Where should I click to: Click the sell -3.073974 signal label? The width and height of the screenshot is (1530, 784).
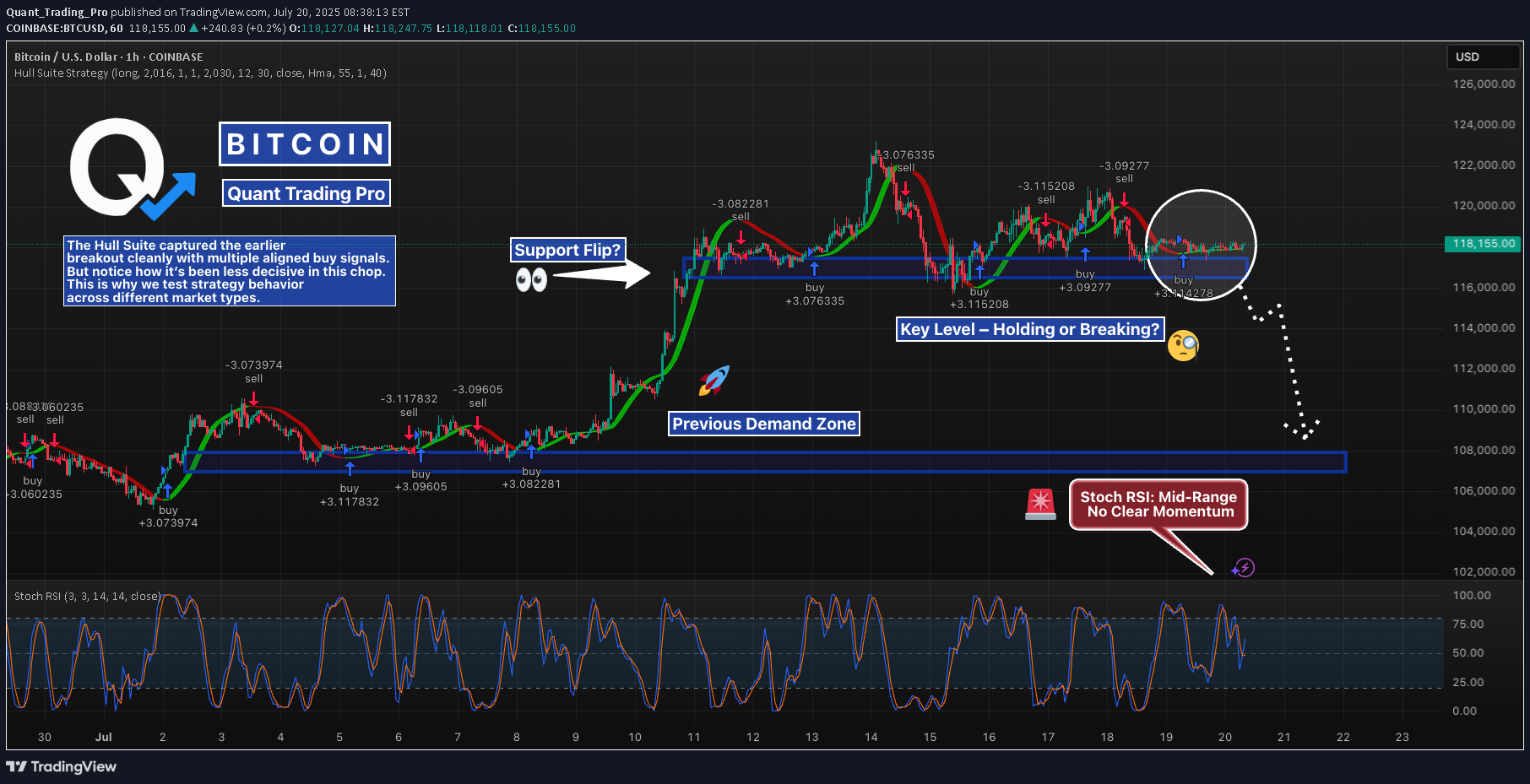point(254,371)
